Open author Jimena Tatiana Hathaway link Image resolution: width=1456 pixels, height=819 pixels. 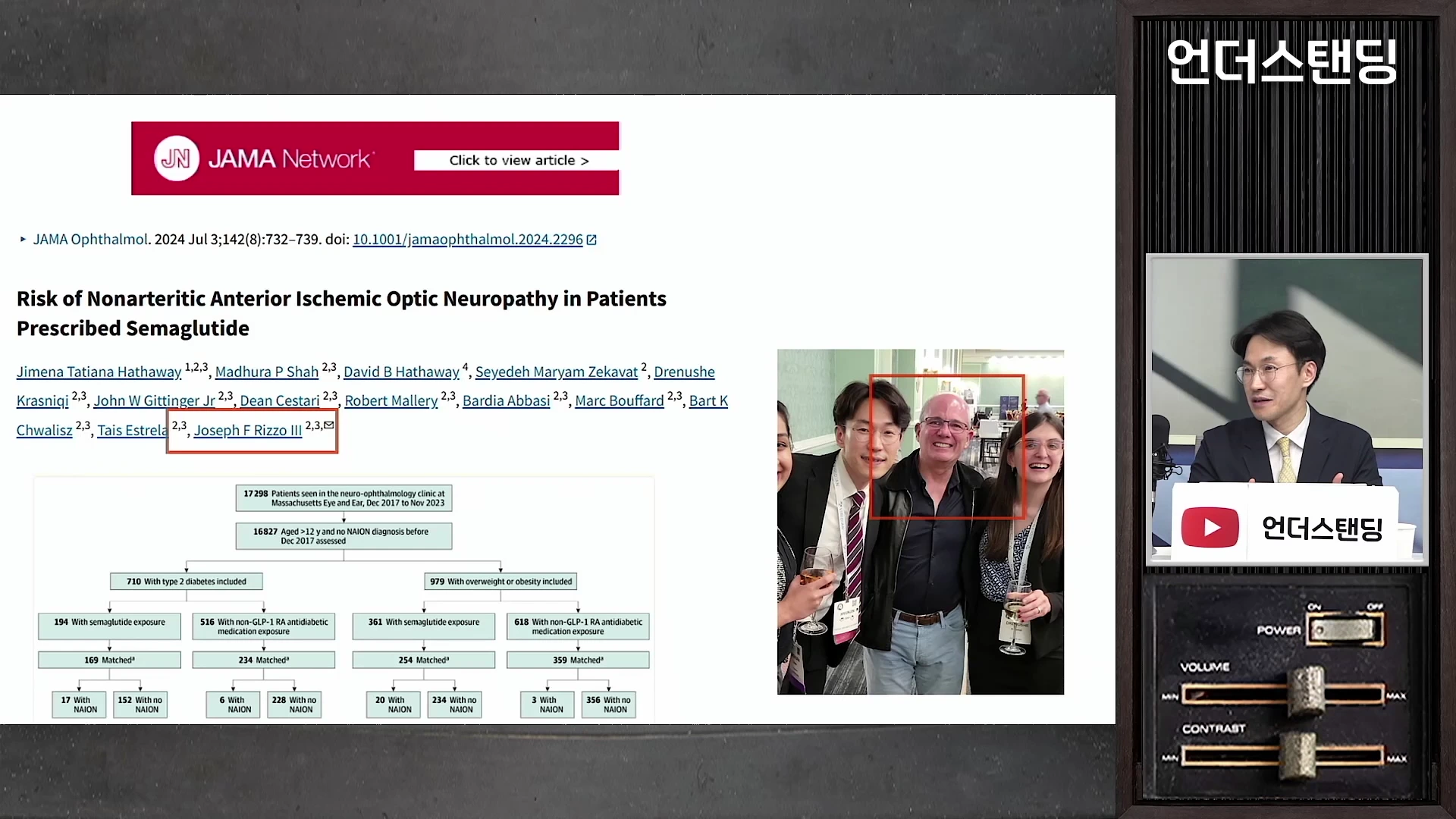click(99, 372)
